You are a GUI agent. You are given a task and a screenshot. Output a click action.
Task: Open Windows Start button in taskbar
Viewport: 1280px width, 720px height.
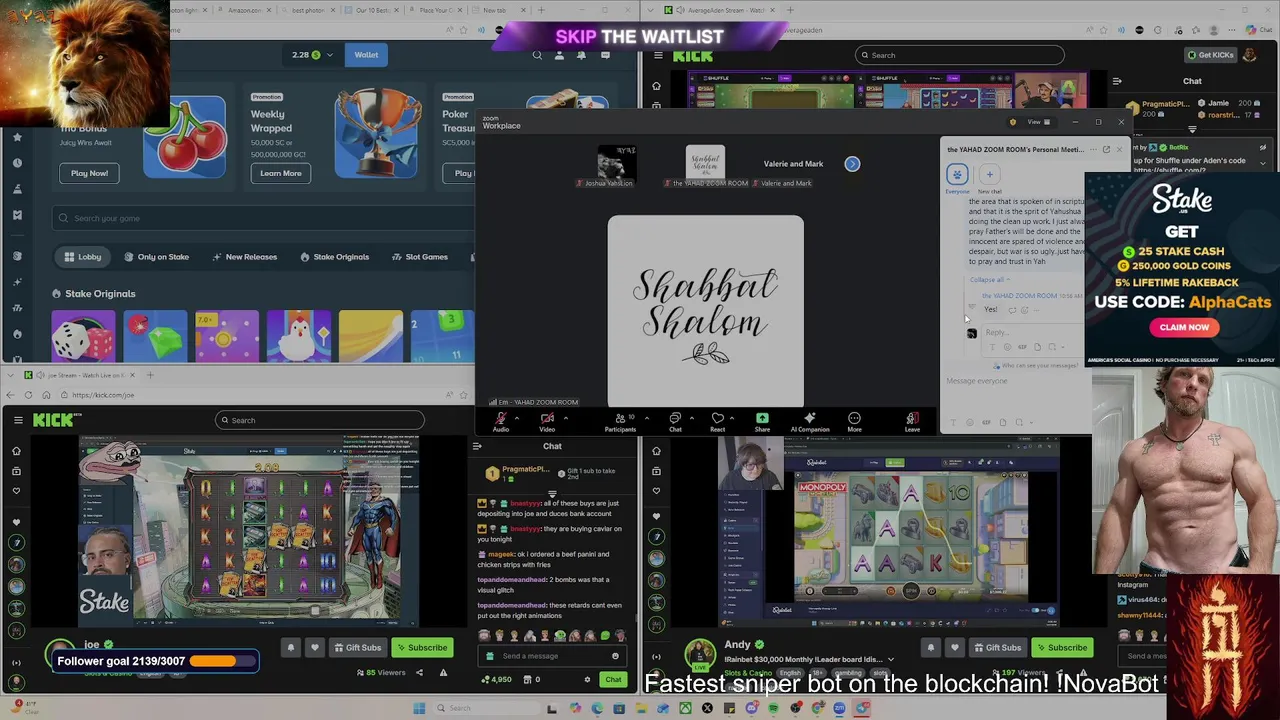point(419,708)
